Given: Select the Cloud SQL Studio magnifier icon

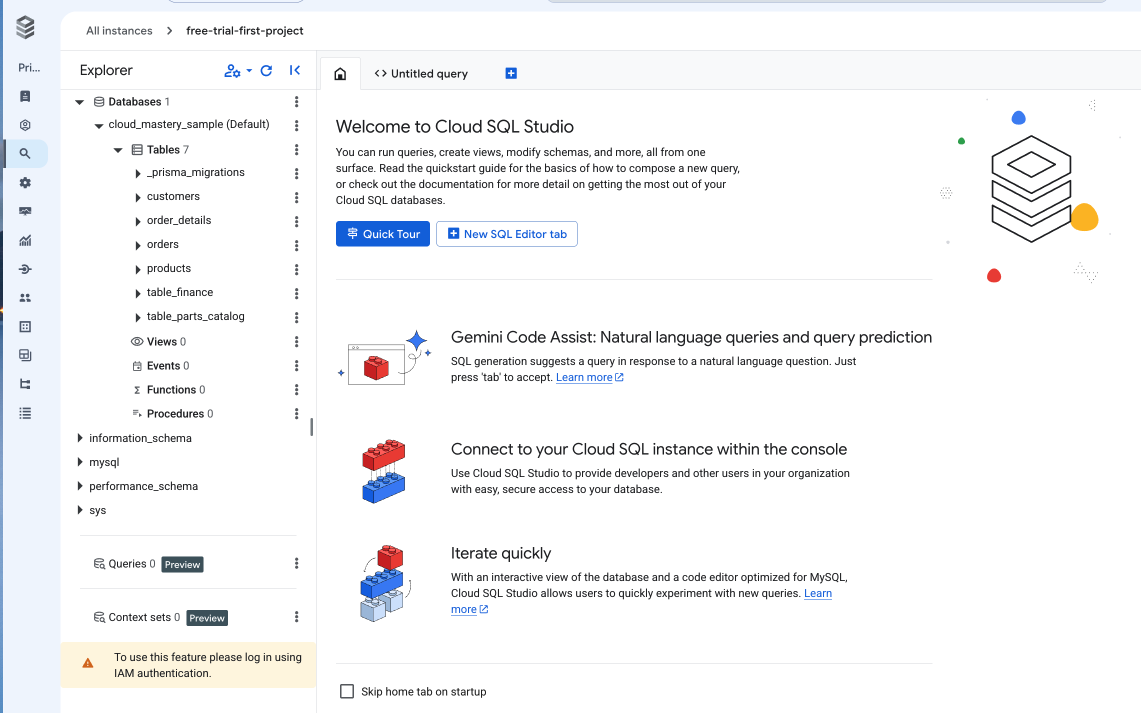Looking at the screenshot, I should pyautogui.click(x=25, y=154).
